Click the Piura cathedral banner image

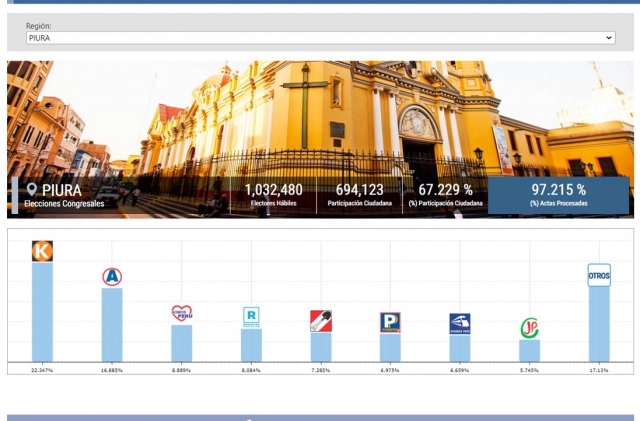coord(320,110)
